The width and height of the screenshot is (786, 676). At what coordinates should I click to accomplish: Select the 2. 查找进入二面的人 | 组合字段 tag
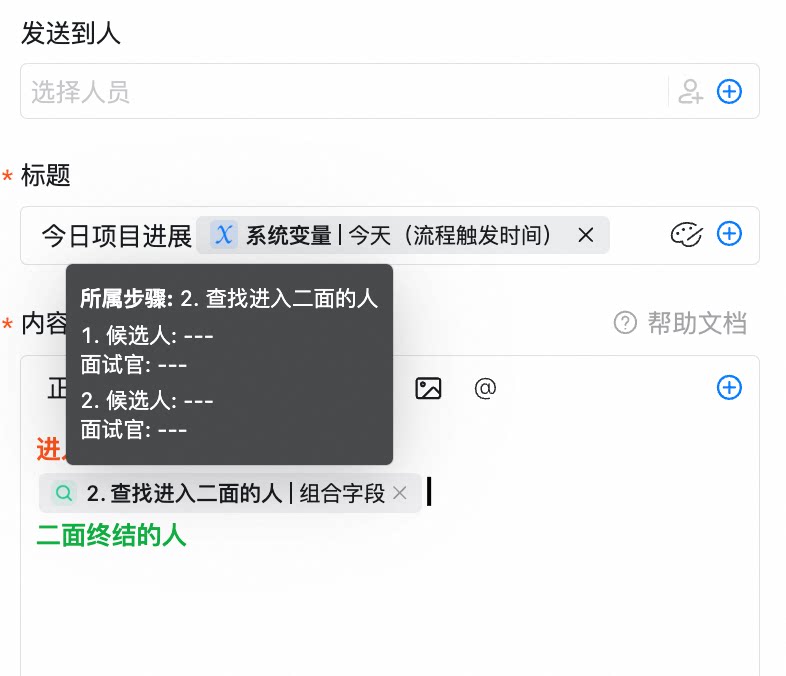click(230, 493)
